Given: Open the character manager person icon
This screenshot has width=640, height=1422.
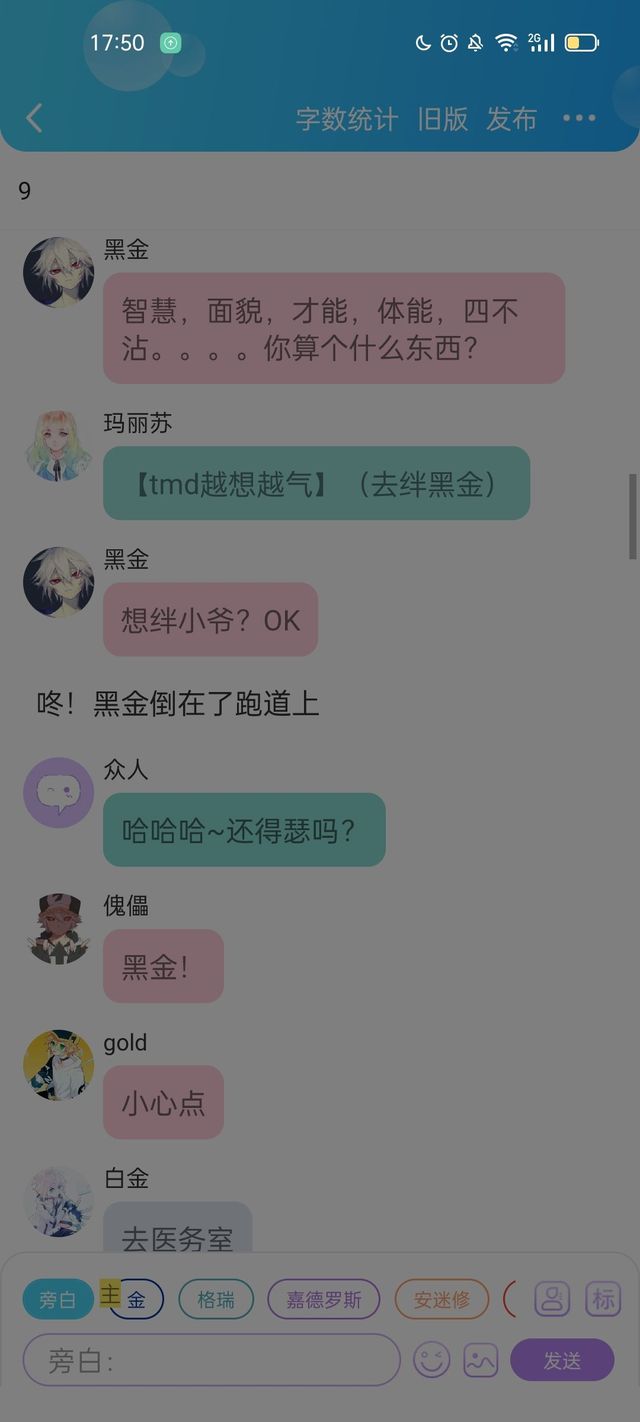Looking at the screenshot, I should 552,1299.
